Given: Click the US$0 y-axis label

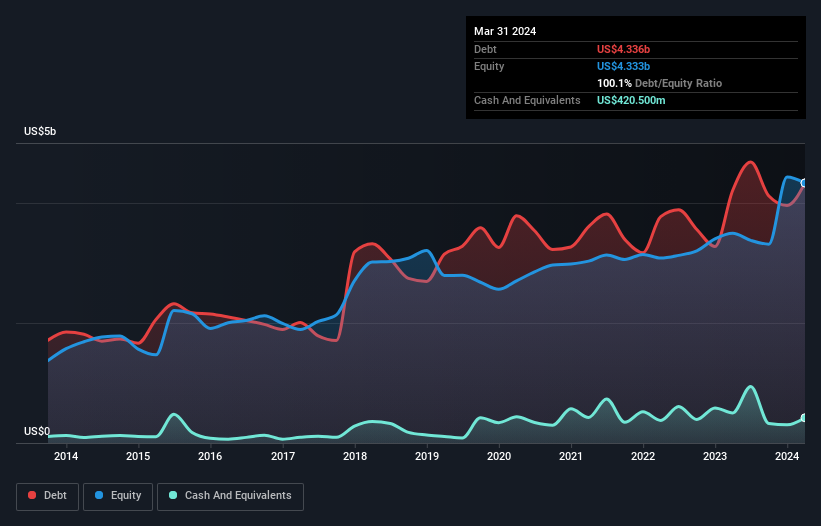Looking at the screenshot, I should 37,431.
